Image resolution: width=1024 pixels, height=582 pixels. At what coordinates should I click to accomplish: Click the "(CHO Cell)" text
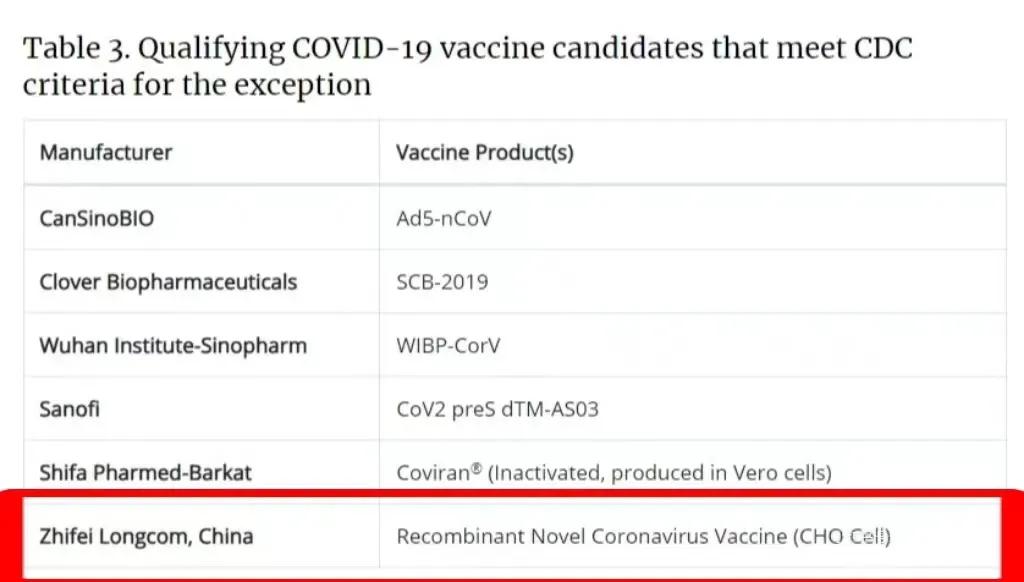[841, 537]
